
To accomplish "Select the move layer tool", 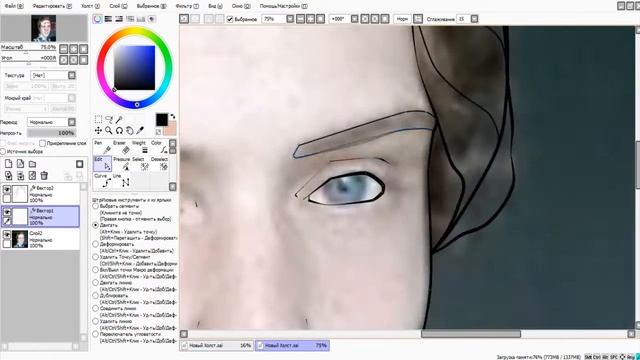I will click(x=98, y=130).
